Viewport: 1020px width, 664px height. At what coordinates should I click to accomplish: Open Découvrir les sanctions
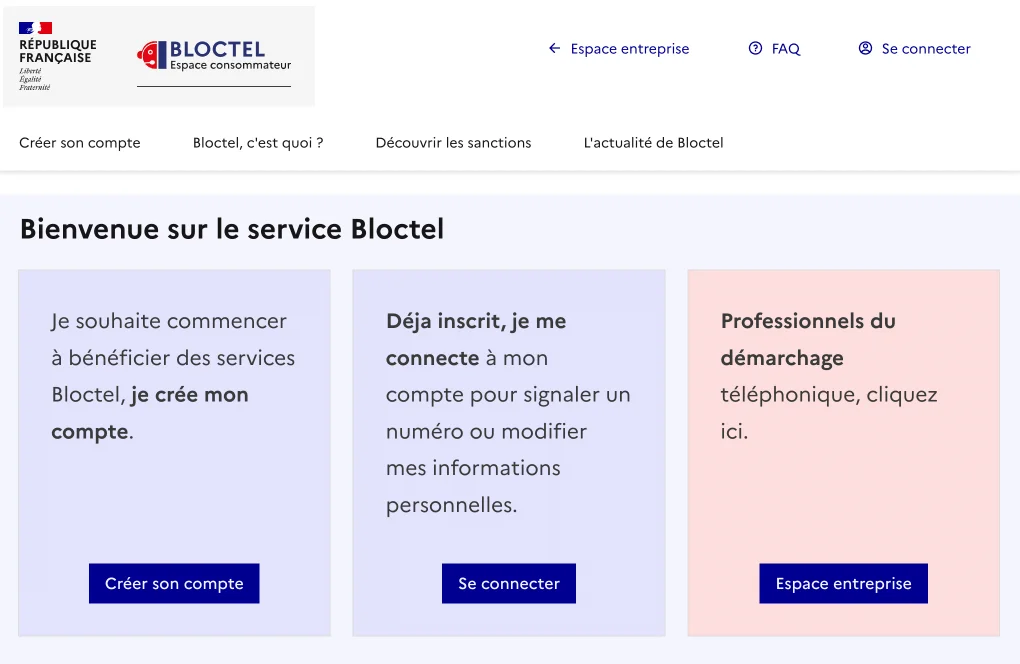(453, 142)
